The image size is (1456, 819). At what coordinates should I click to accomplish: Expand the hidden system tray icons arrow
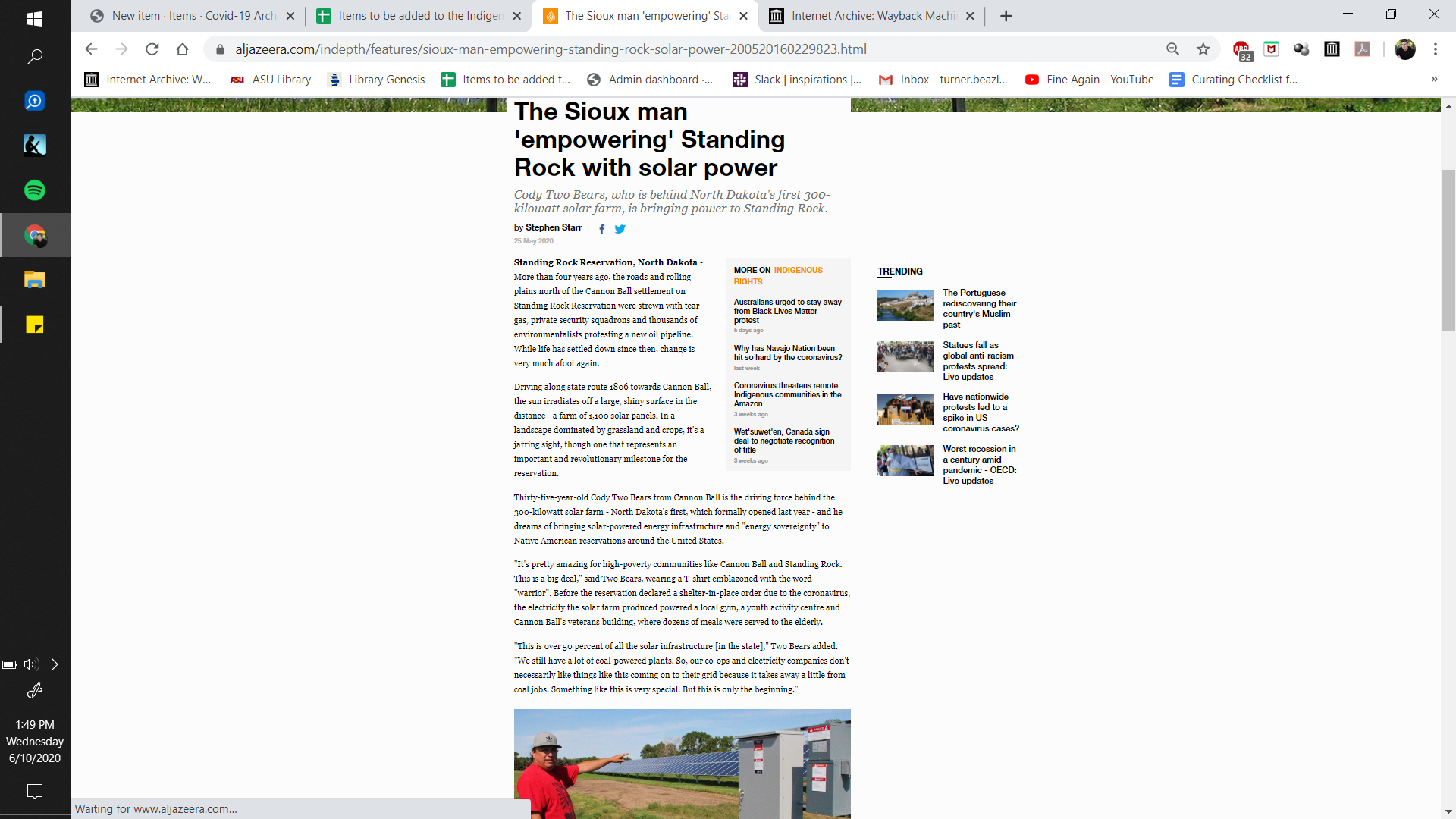tap(55, 664)
